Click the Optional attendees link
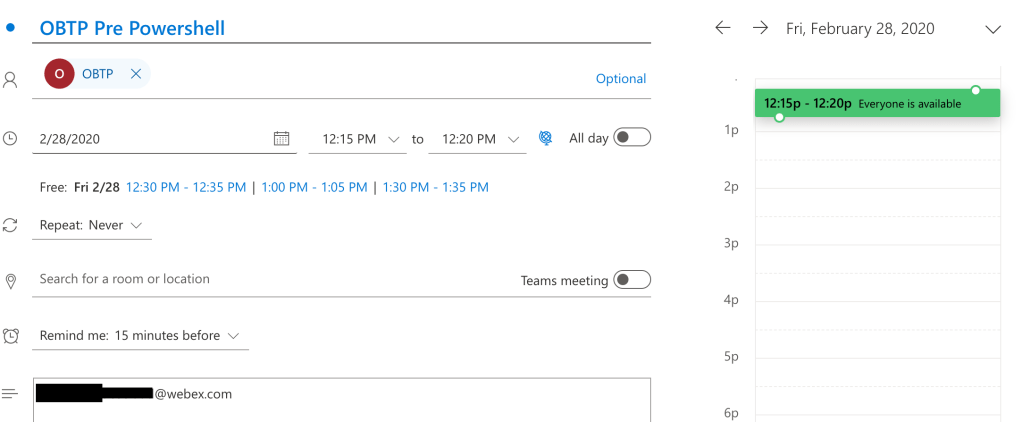1022x422 pixels. (x=621, y=79)
